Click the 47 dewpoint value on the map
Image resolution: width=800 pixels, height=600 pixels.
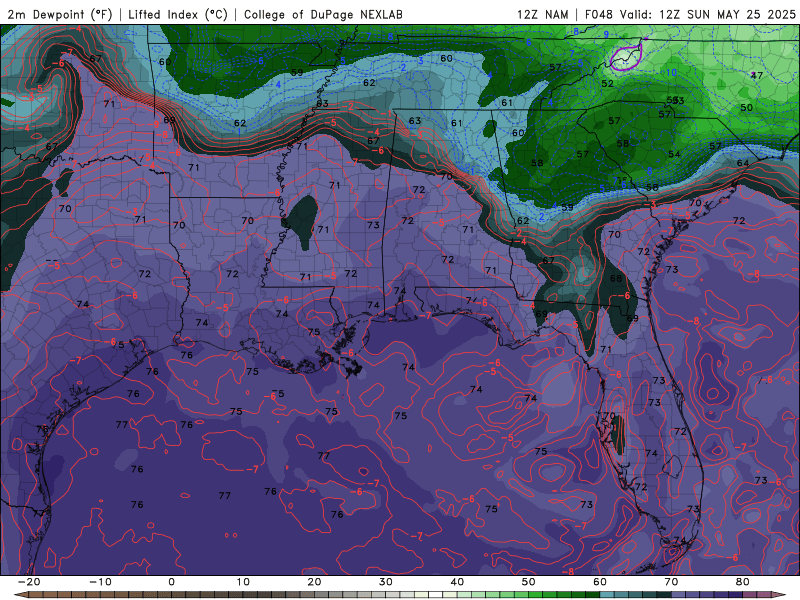[x=757, y=75]
